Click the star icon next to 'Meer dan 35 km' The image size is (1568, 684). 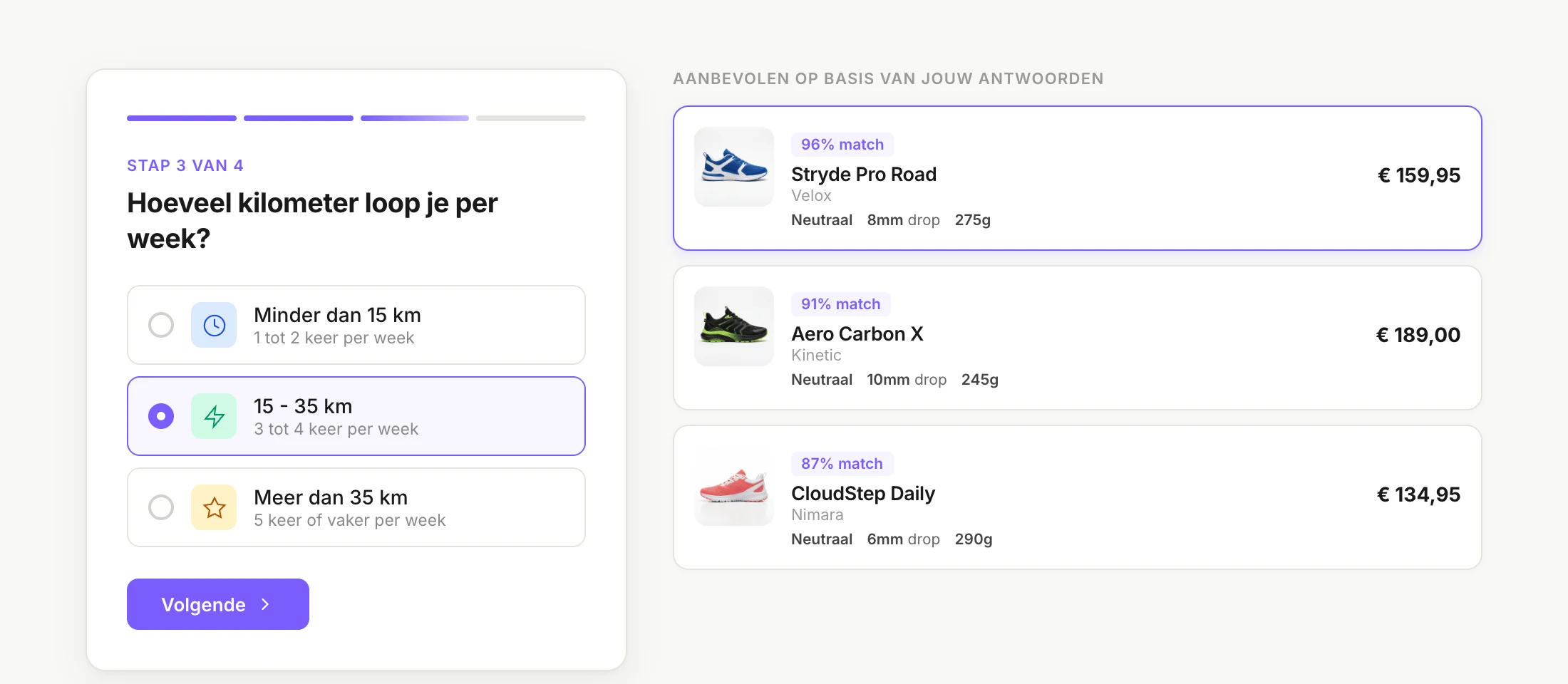click(214, 507)
